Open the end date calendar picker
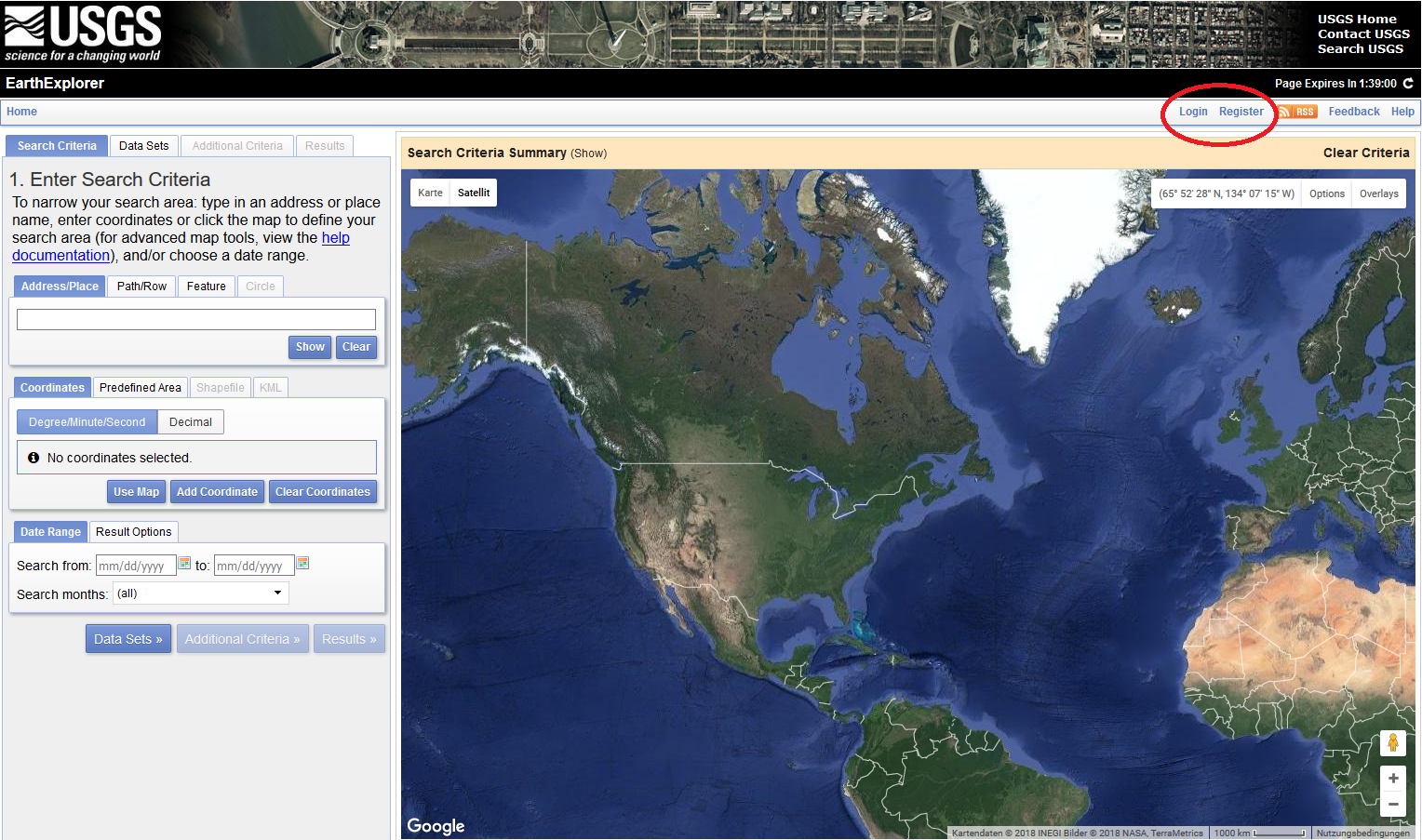Viewport: 1422px width, 840px height. click(302, 564)
